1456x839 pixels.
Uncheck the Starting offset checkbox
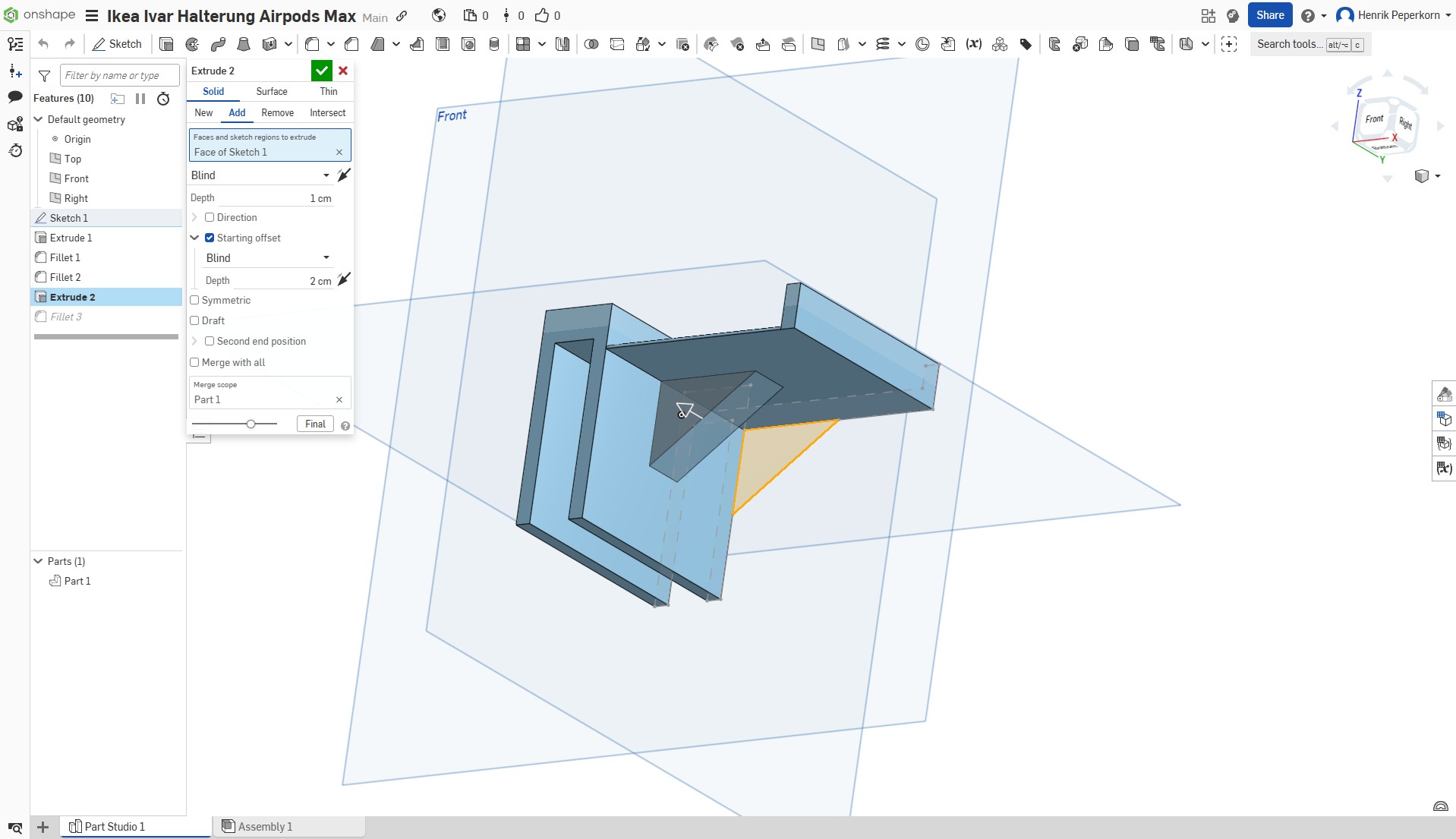(210, 238)
